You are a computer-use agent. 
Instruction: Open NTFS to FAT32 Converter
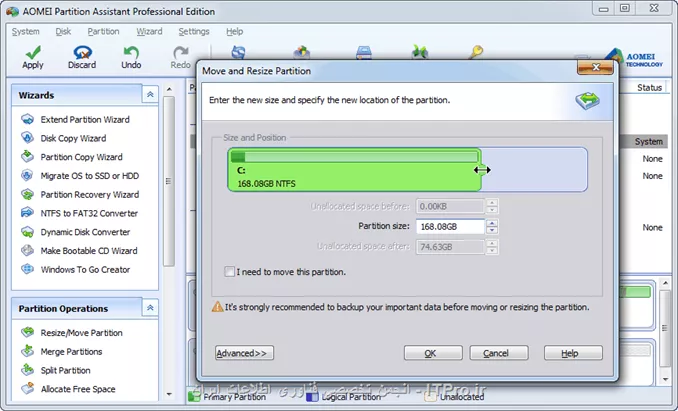(89, 213)
